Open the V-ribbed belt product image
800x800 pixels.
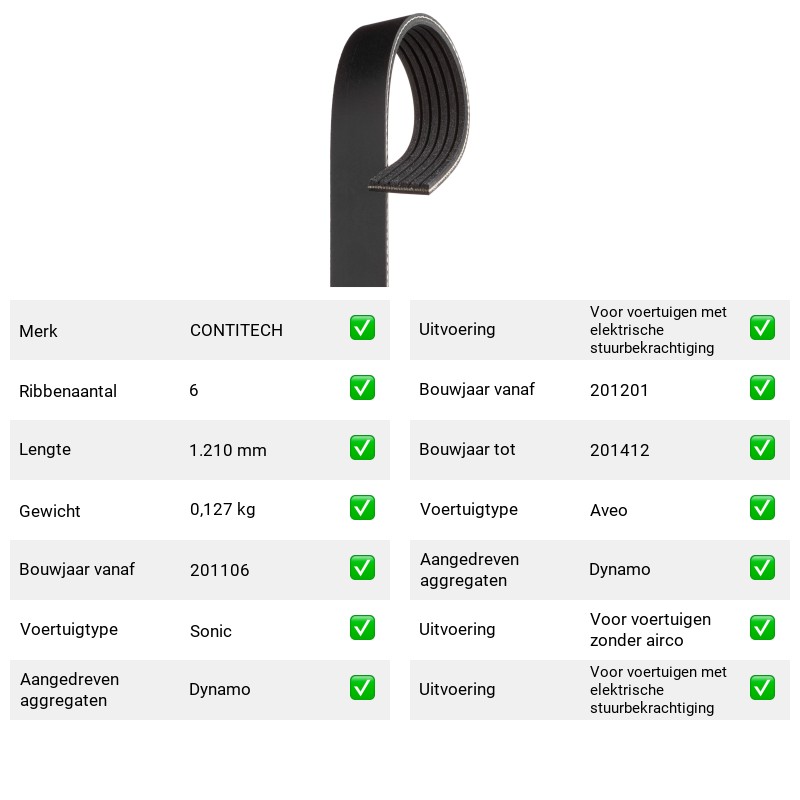pyautogui.click(x=399, y=149)
